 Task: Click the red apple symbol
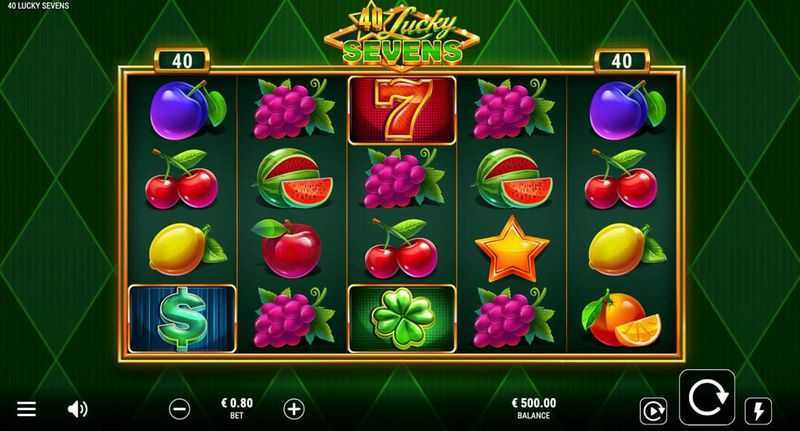point(287,249)
